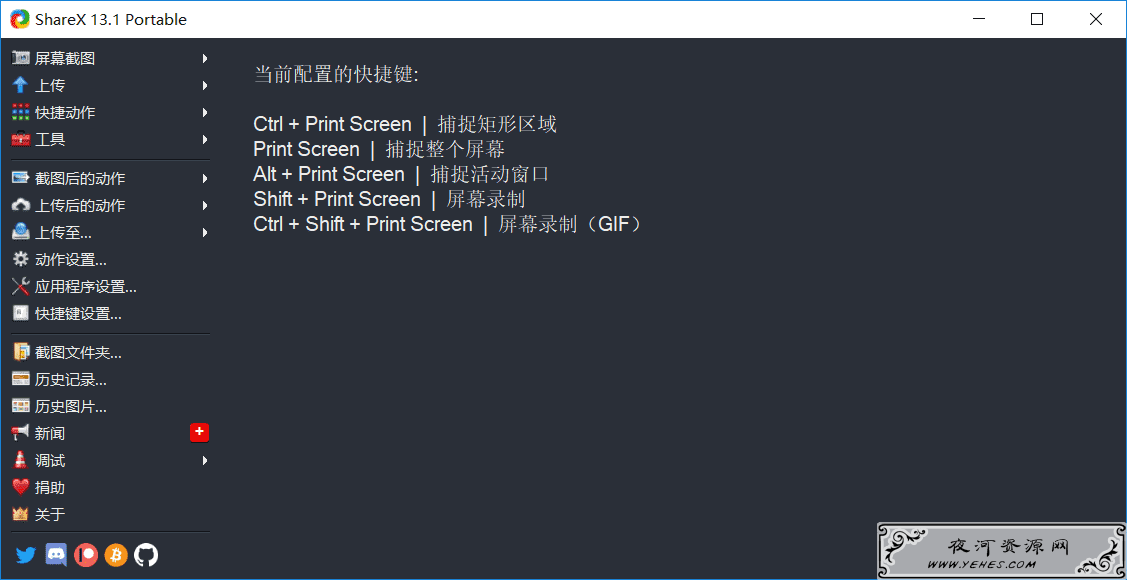
Task: Click the red plus badge next to 新闻
Action: coord(199,432)
